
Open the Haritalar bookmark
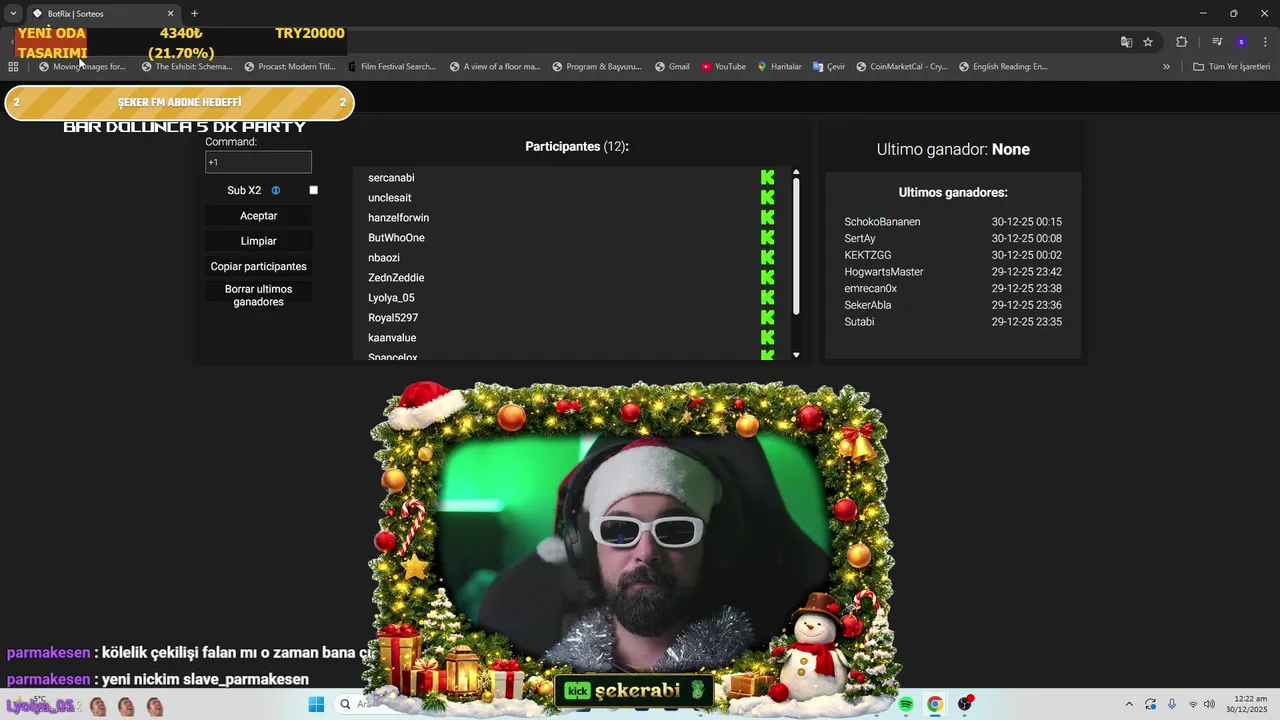click(779, 67)
